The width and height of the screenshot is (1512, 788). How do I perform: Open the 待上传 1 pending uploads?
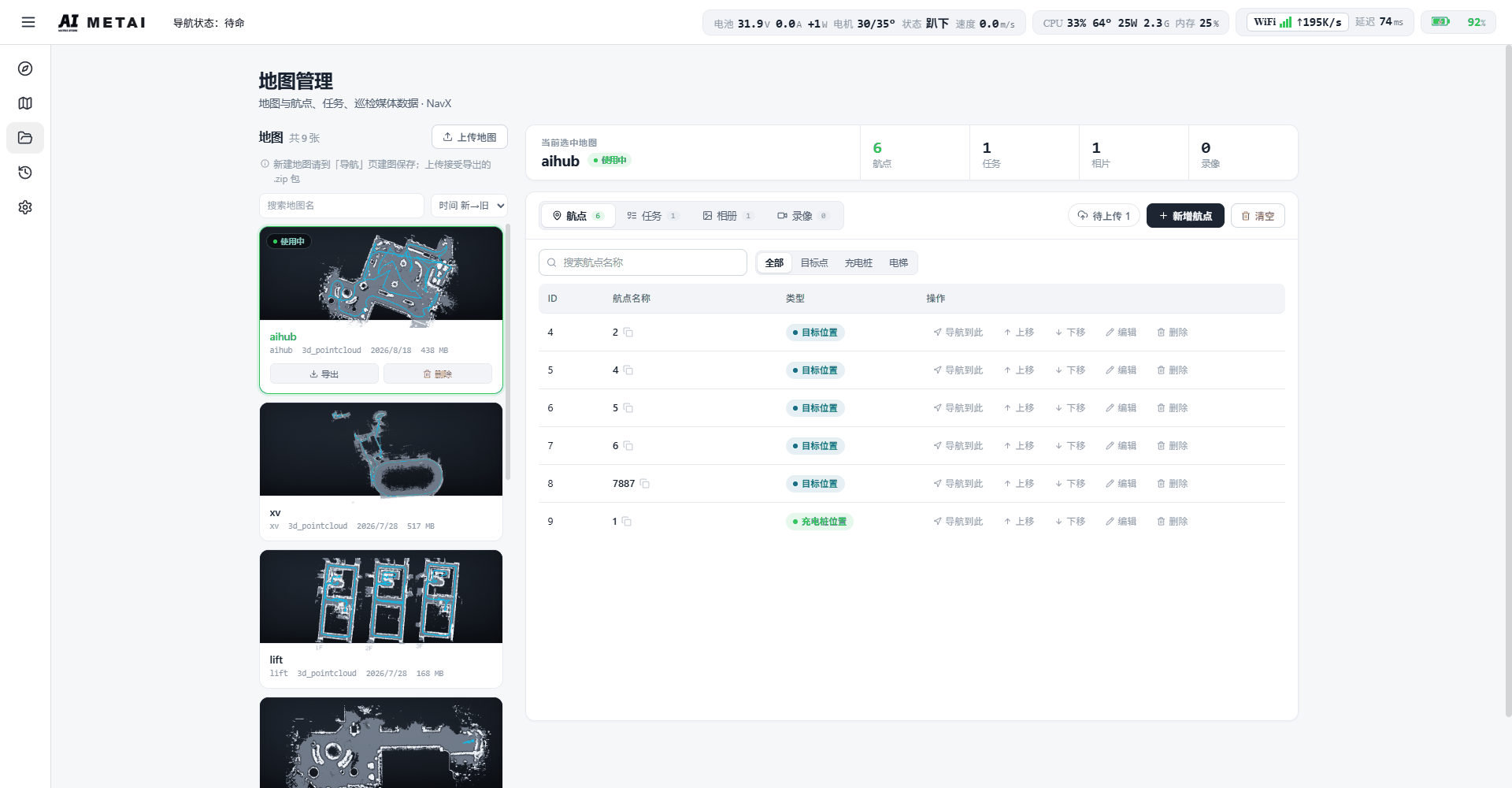(x=1104, y=216)
